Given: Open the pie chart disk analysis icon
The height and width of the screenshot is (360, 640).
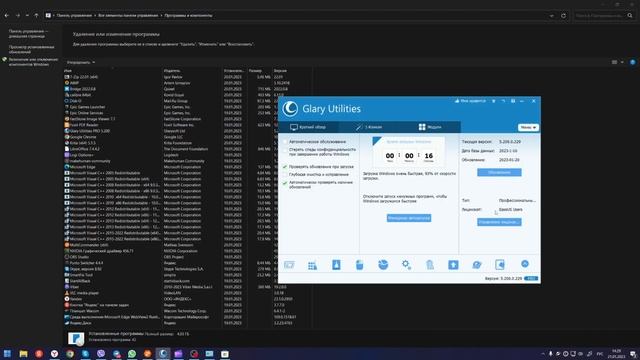Looking at the screenshot, I should point(383,265).
